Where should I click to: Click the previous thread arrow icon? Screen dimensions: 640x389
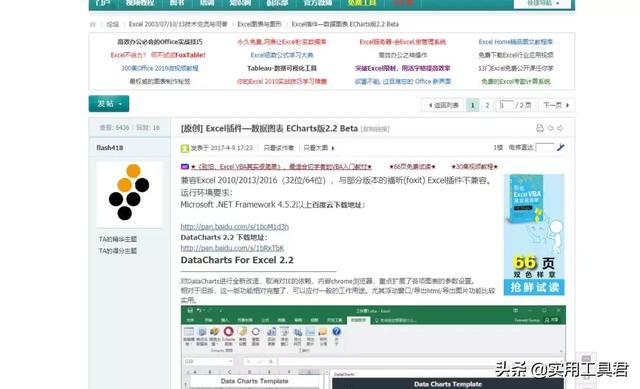551,128
